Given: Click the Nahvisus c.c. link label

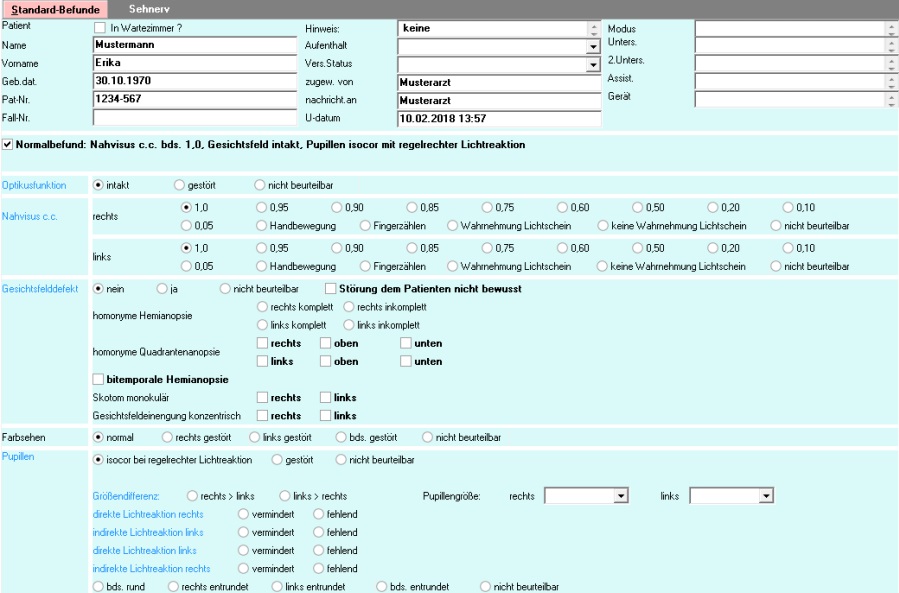Looking at the screenshot, I should coord(30,216).
